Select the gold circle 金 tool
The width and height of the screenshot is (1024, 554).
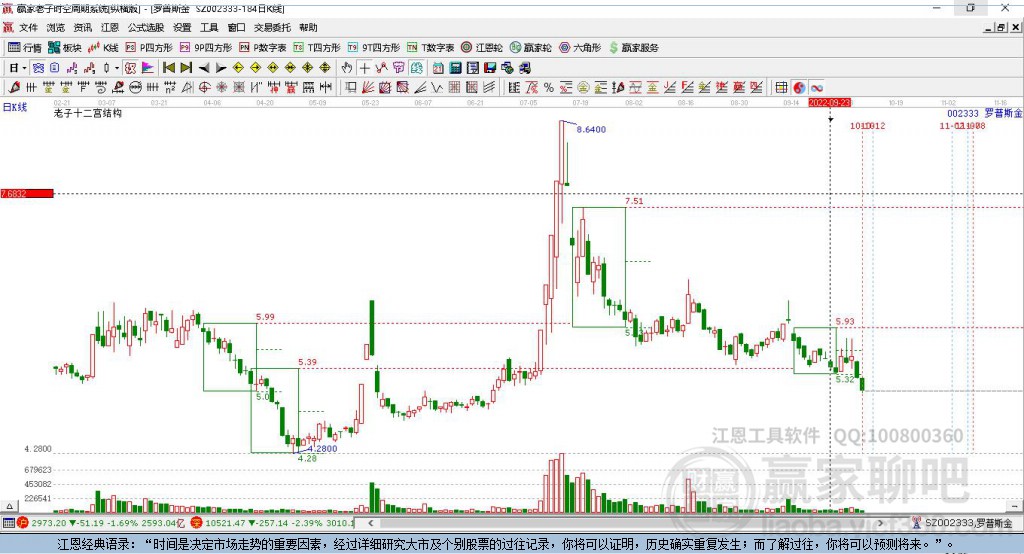click(x=583, y=88)
